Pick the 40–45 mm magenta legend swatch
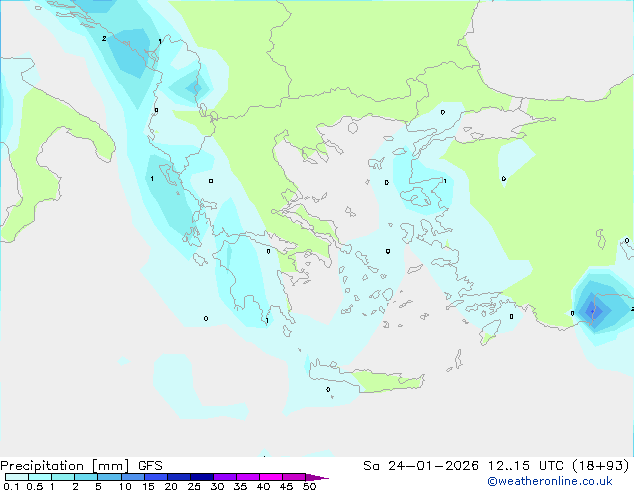This screenshot has width=634, height=490. [x=270, y=477]
